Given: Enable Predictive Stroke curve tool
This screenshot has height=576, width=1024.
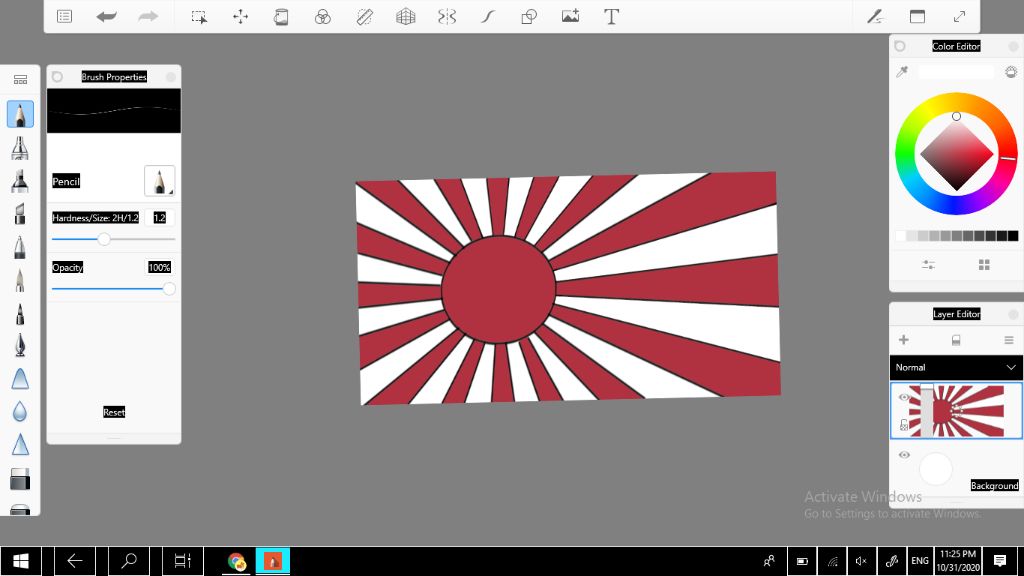Looking at the screenshot, I should click(488, 16).
